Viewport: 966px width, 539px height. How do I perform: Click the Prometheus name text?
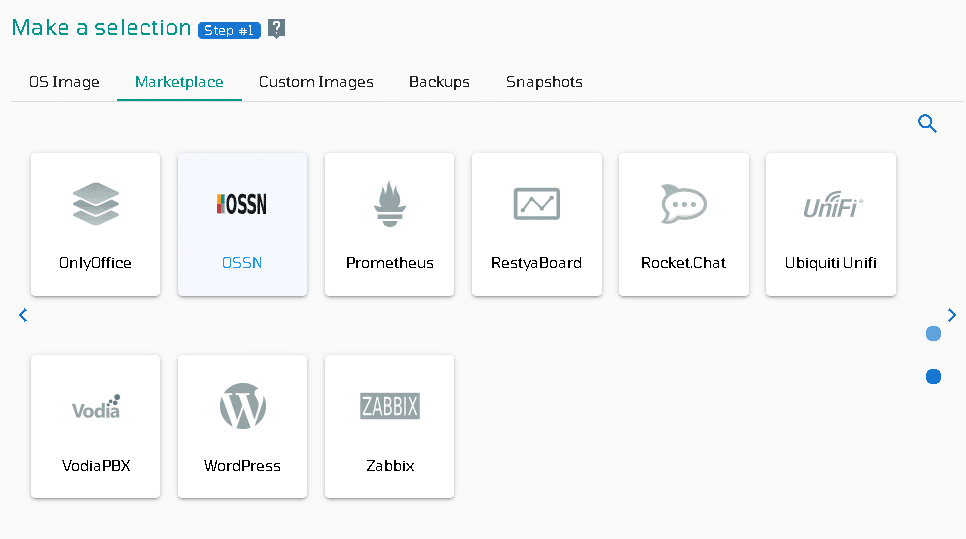click(x=390, y=263)
